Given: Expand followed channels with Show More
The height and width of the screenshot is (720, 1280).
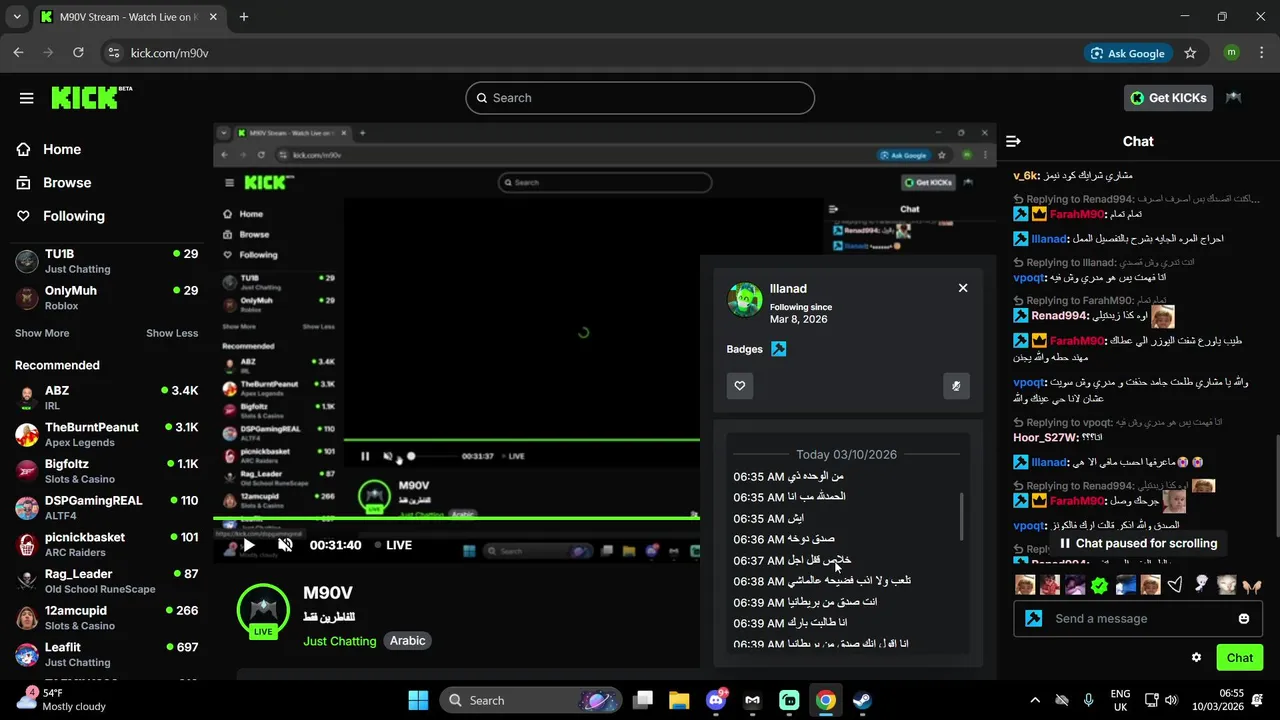Looking at the screenshot, I should (x=42, y=333).
